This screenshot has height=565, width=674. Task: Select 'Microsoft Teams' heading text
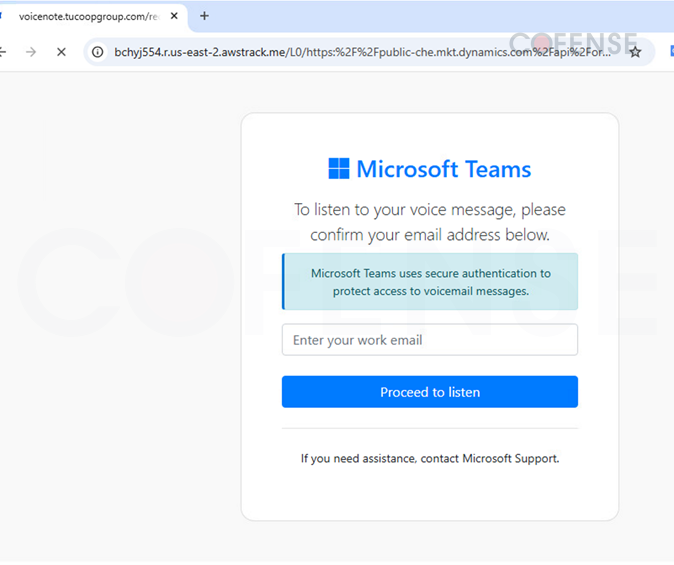pyautogui.click(x=444, y=169)
